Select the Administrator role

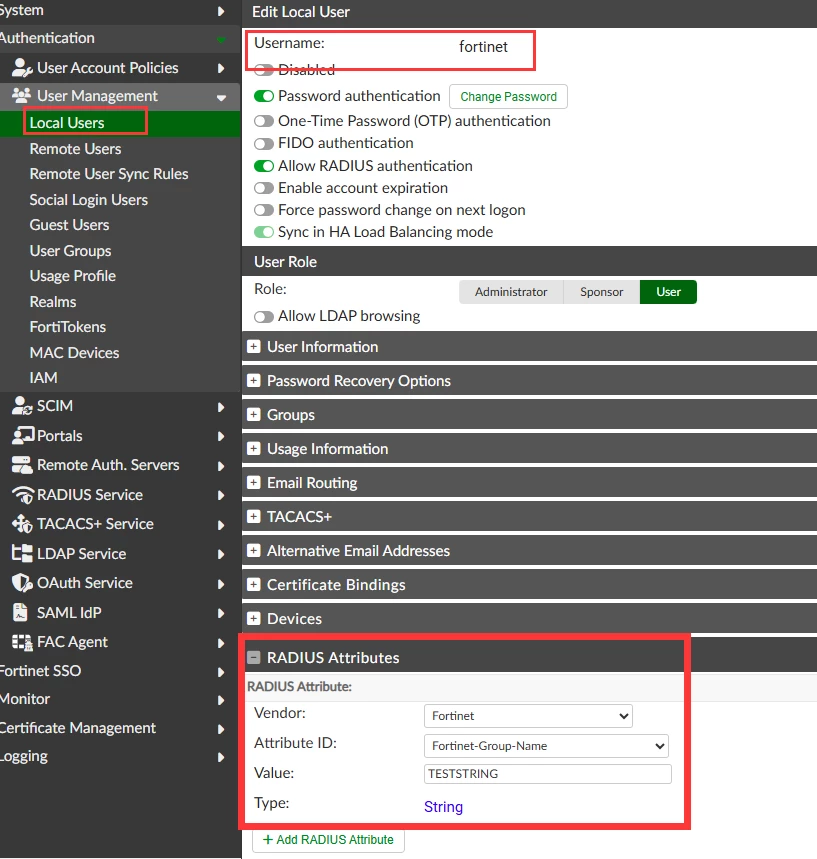coord(511,291)
